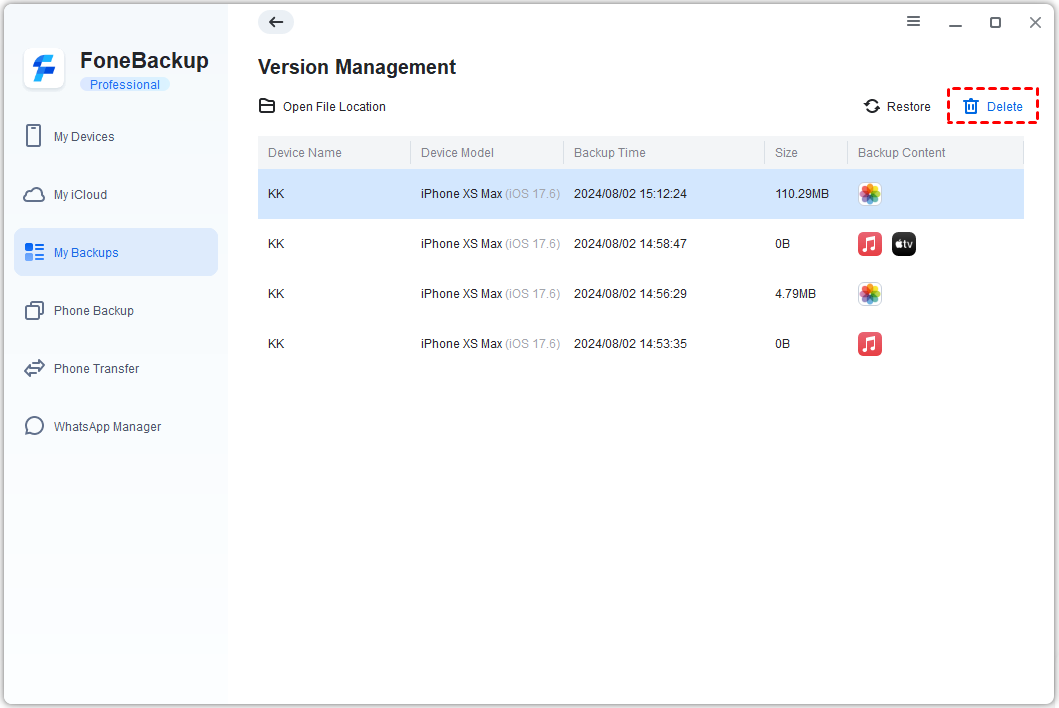Click 0B size in 14:58:47 row
1059x708 pixels.
(782, 244)
